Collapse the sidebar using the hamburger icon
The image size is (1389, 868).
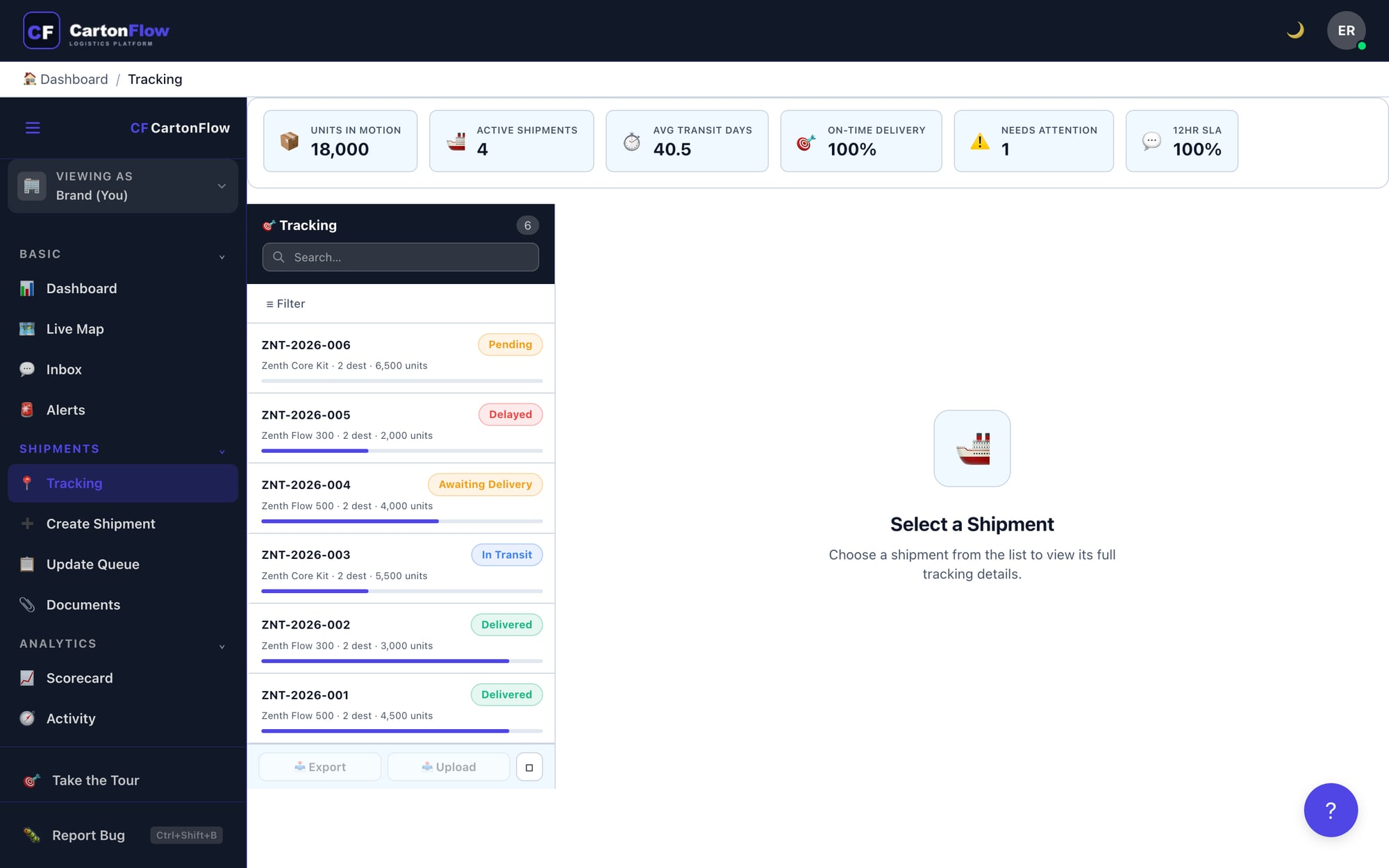tap(33, 128)
